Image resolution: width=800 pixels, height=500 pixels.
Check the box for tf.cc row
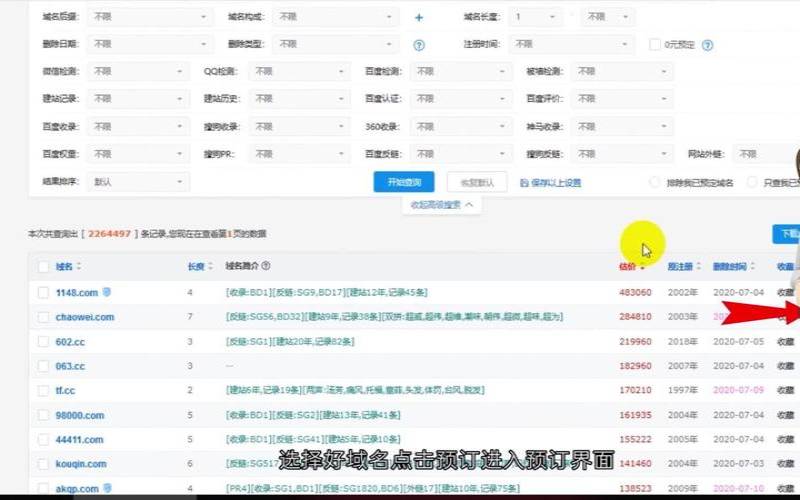[43, 391]
